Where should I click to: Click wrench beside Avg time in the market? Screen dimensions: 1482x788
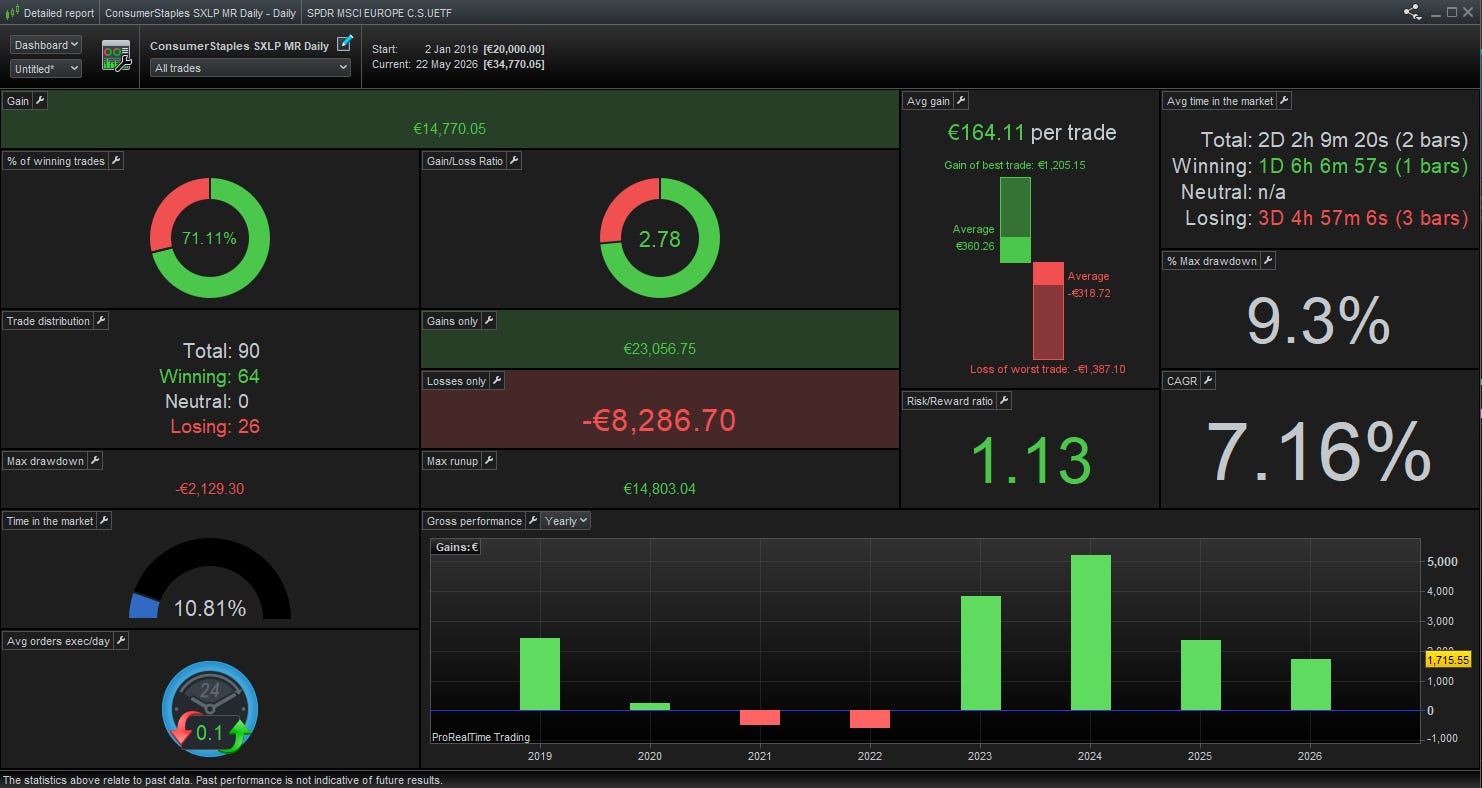coord(1284,101)
